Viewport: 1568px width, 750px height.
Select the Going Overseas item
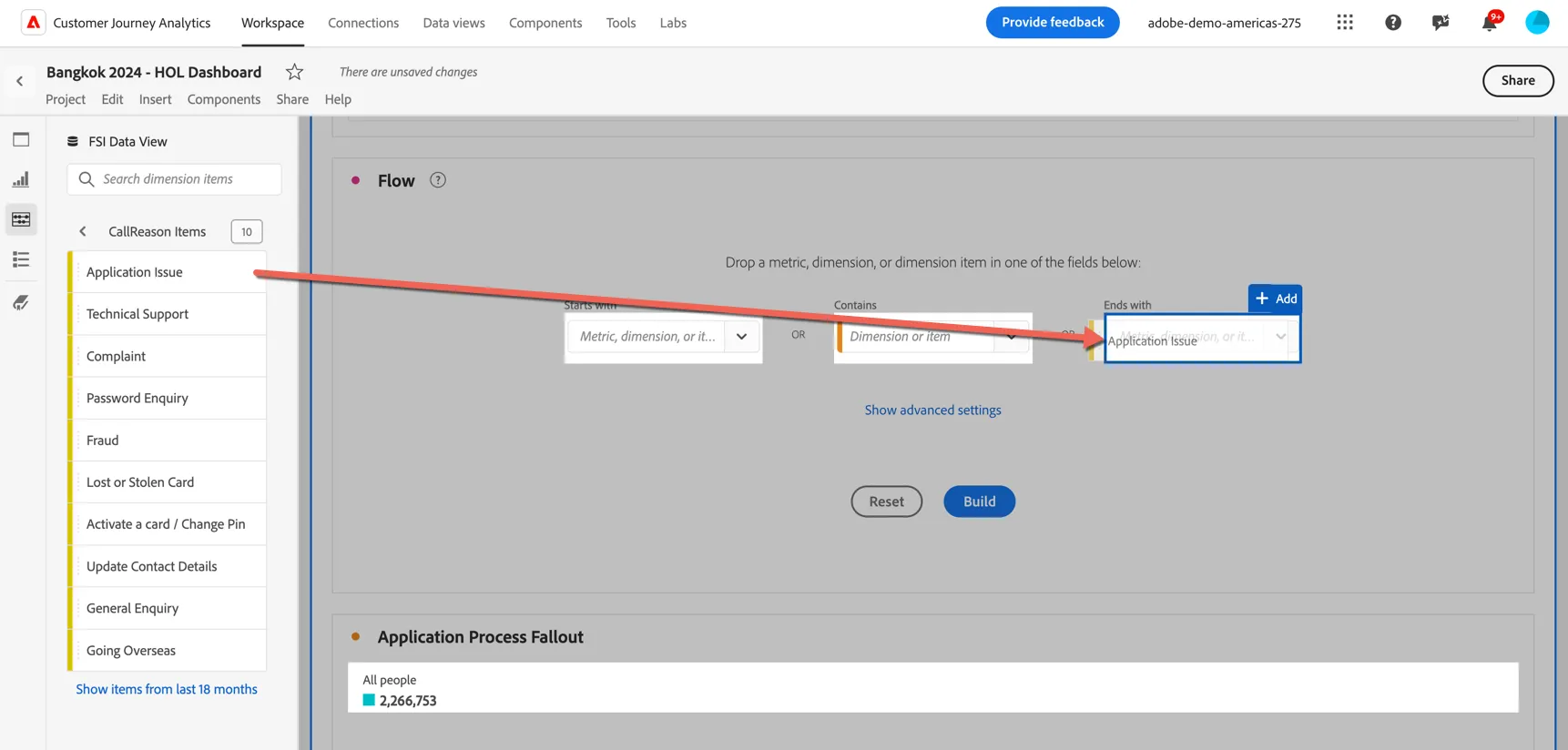(x=168, y=651)
